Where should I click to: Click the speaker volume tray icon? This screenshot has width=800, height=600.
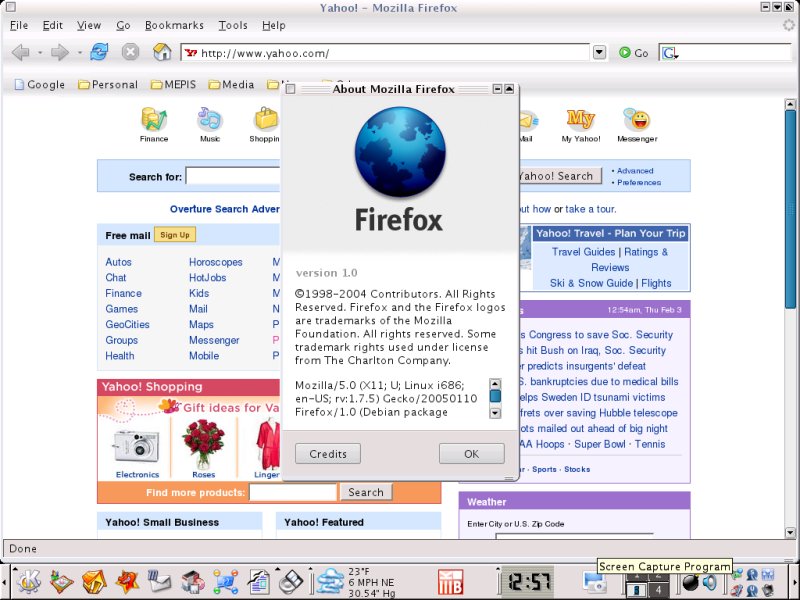[x=710, y=583]
